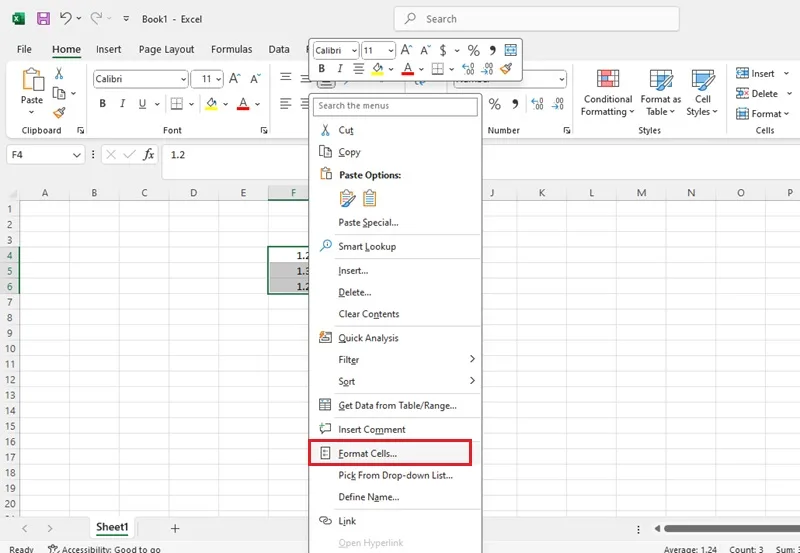Viewport: 800px width, 553px height.
Task: Open mini toolbar Calibri font dropdown
Action: click(x=354, y=51)
